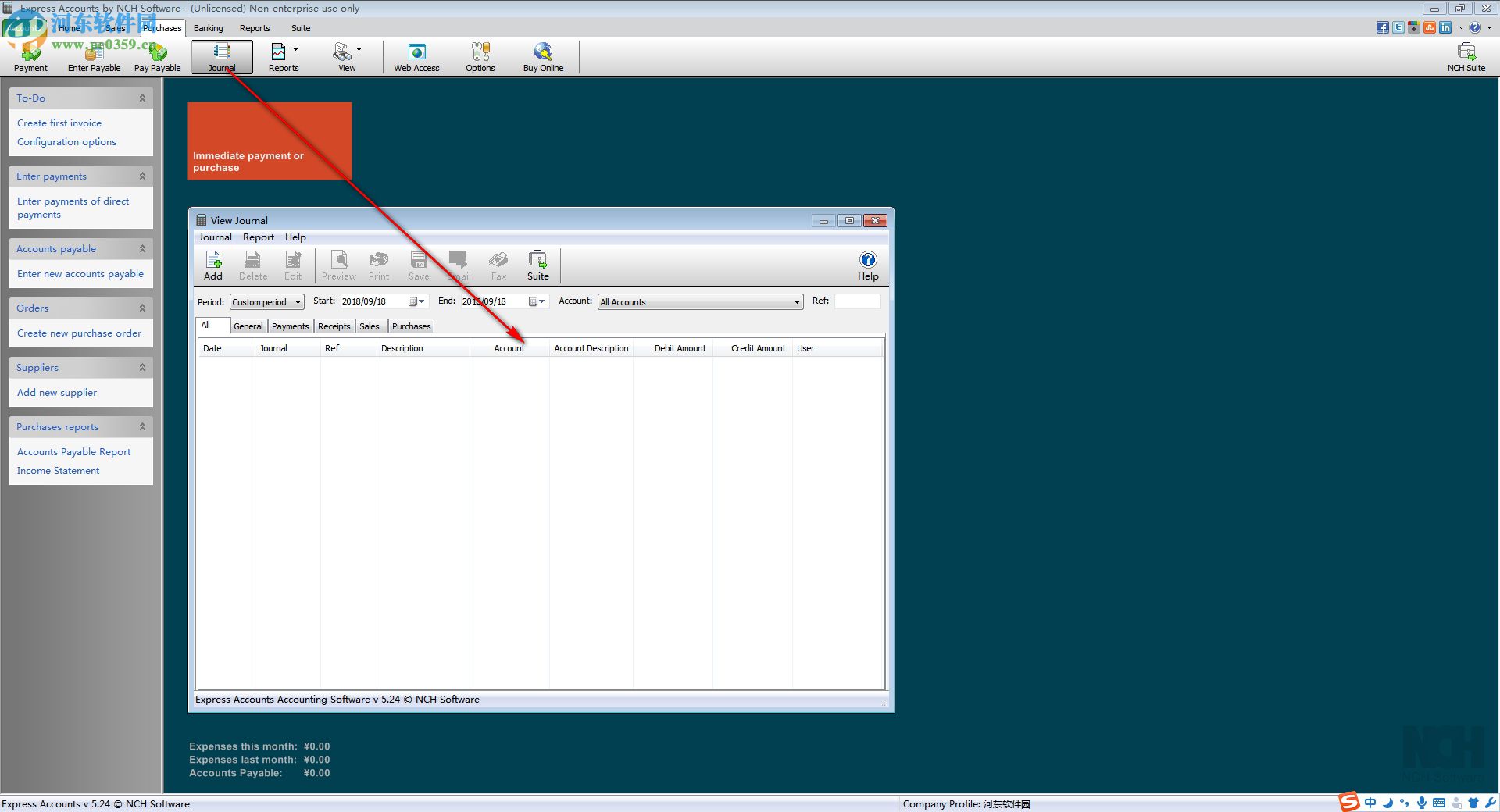Screen dimensions: 1500x812
Task: Expand the Reports toolbar dropdown arrow
Action: 295,49
